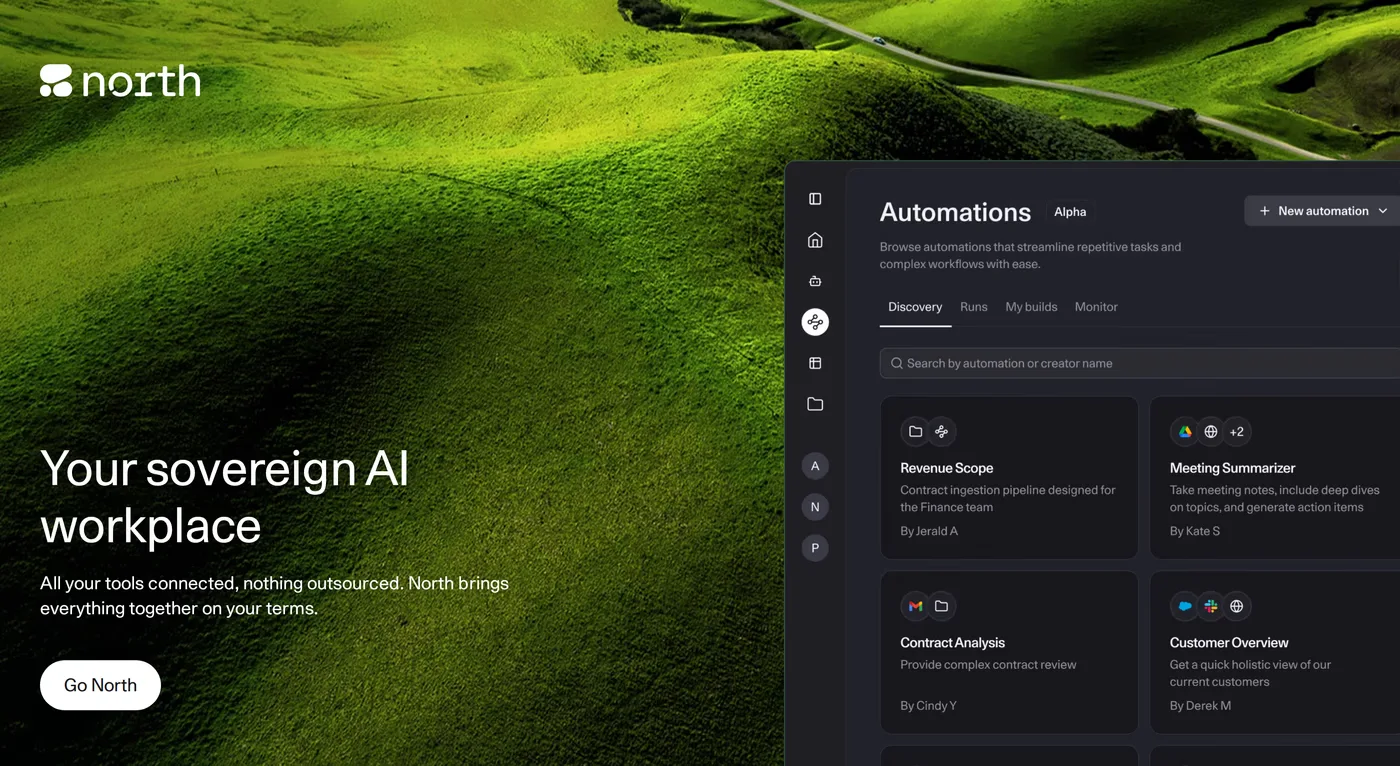Click the globe icon on Meeting Summarizer card
The width and height of the screenshot is (1400, 766).
coord(1211,432)
